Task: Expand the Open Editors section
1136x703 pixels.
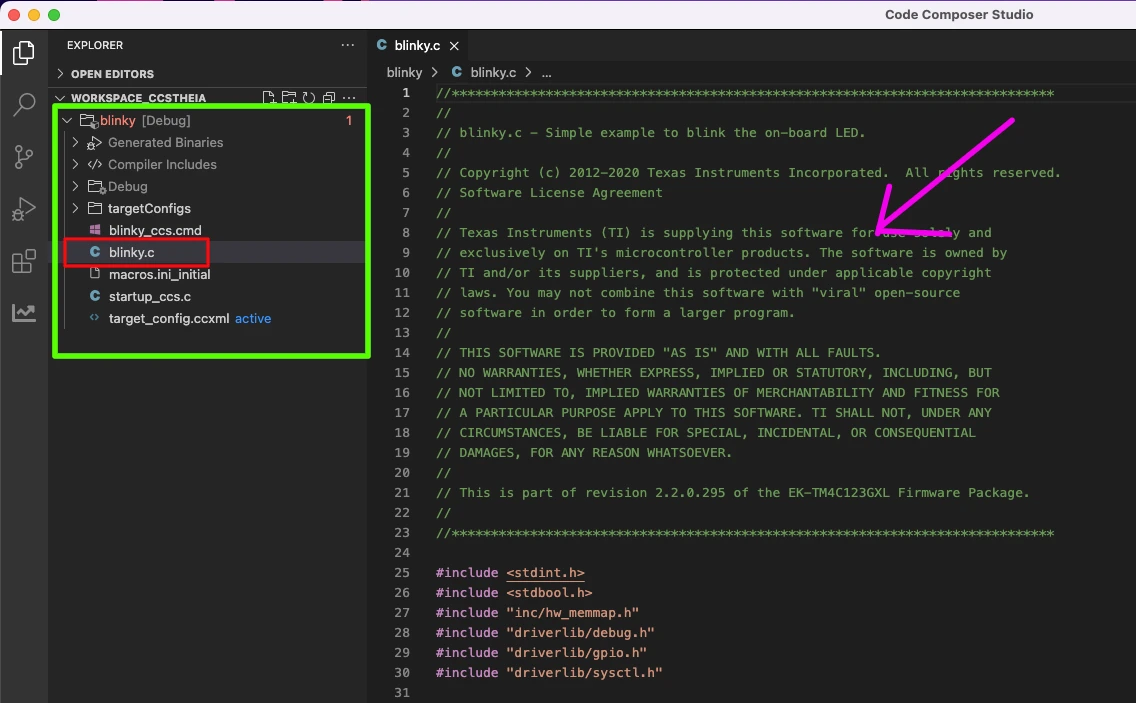Action: click(x=112, y=74)
